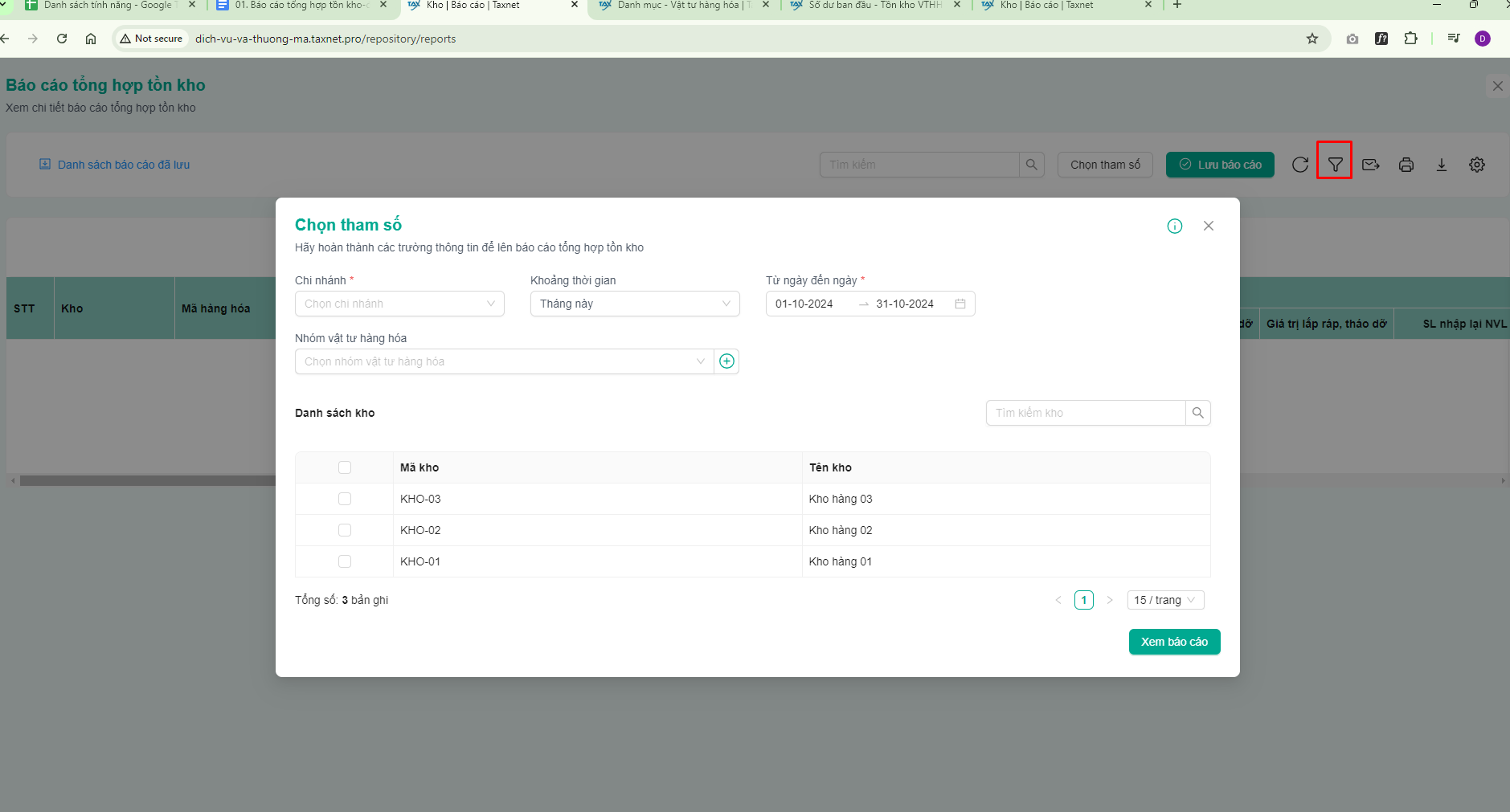The height and width of the screenshot is (812, 1510).
Task: Open the report settings gear icon
Action: (1477, 165)
